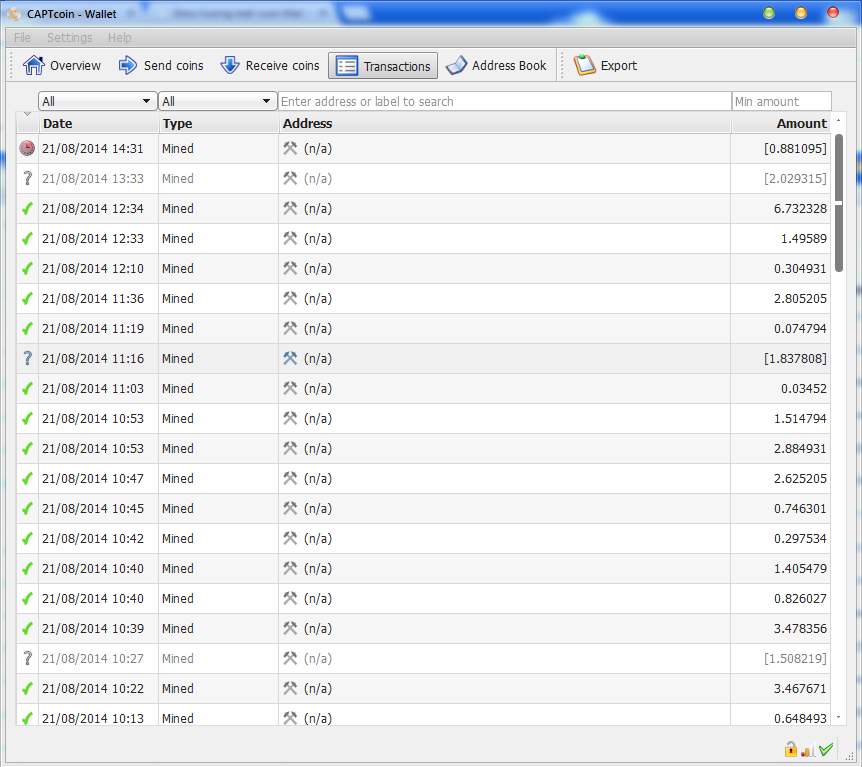Click the Export clipboard icon
Screen dimensions: 862x767
click(584, 66)
